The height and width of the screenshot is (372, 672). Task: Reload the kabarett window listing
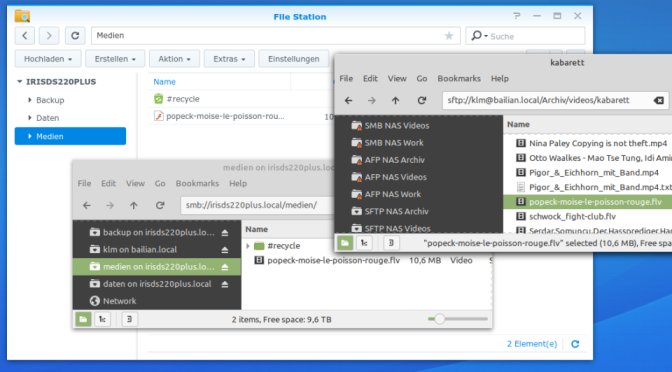[x=422, y=100]
